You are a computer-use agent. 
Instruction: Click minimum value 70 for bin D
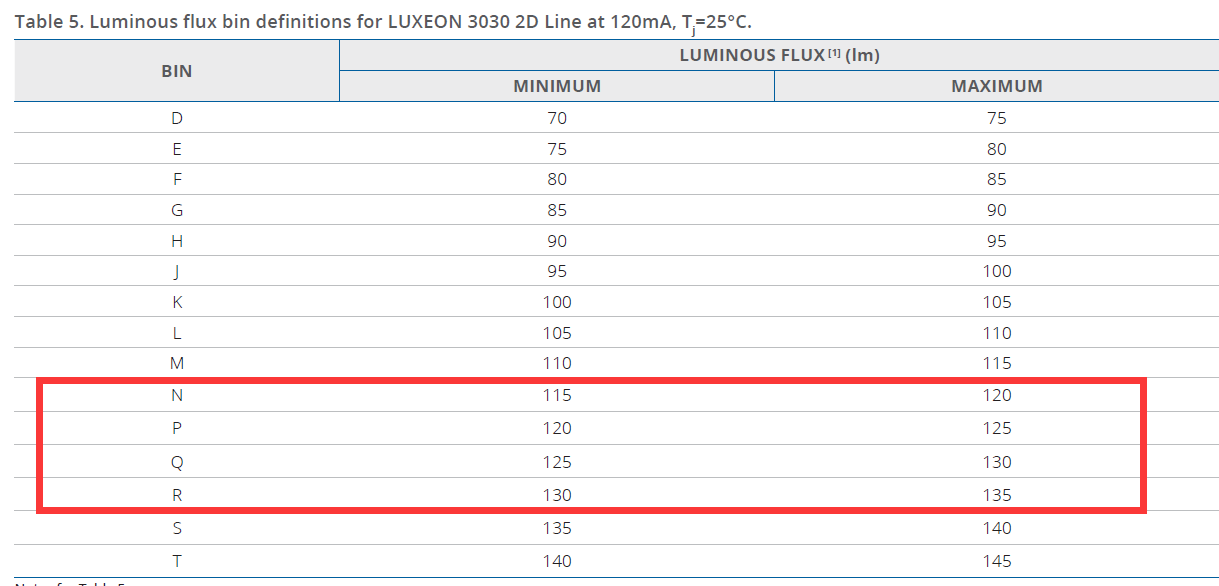(x=557, y=118)
